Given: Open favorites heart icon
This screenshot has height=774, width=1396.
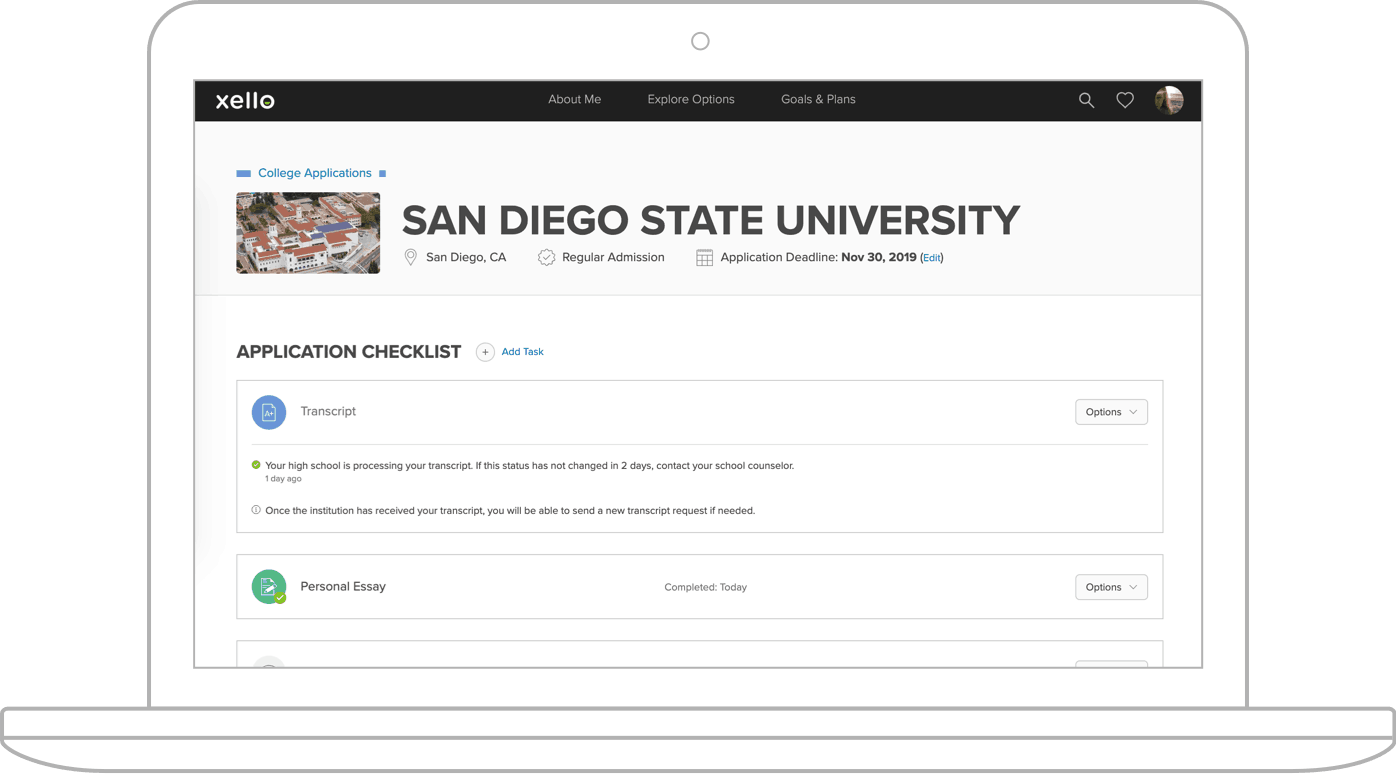Looking at the screenshot, I should coord(1125,100).
